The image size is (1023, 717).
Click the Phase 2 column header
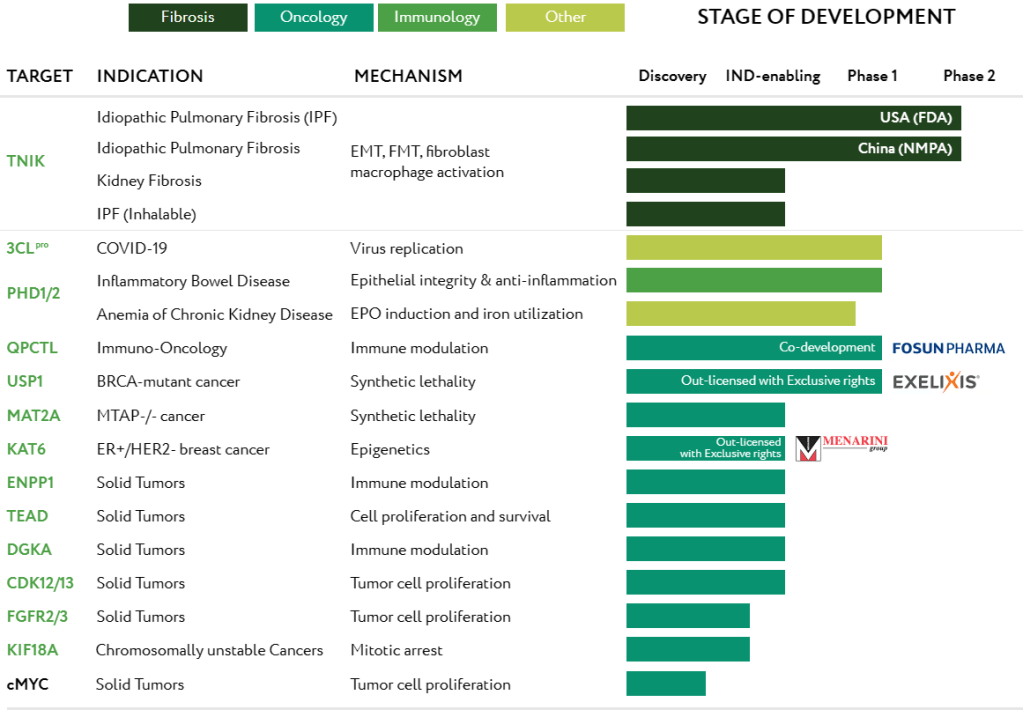pyautogui.click(x=968, y=75)
